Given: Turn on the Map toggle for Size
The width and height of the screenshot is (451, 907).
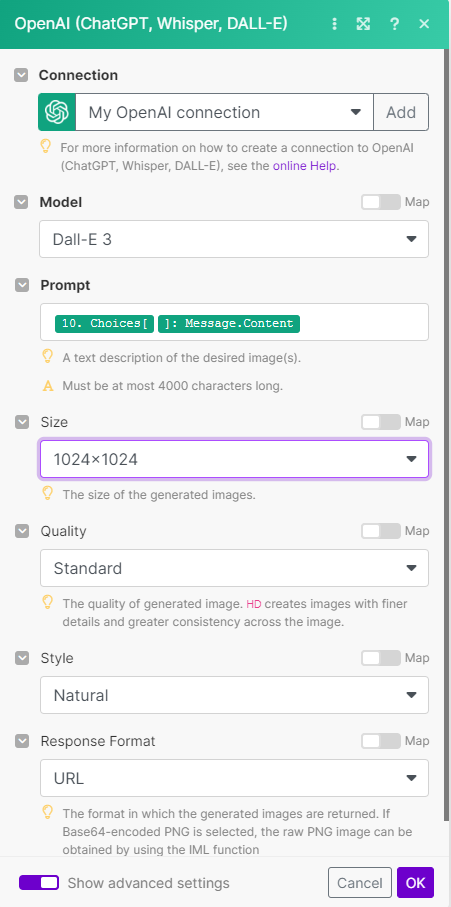Looking at the screenshot, I should coord(380,422).
